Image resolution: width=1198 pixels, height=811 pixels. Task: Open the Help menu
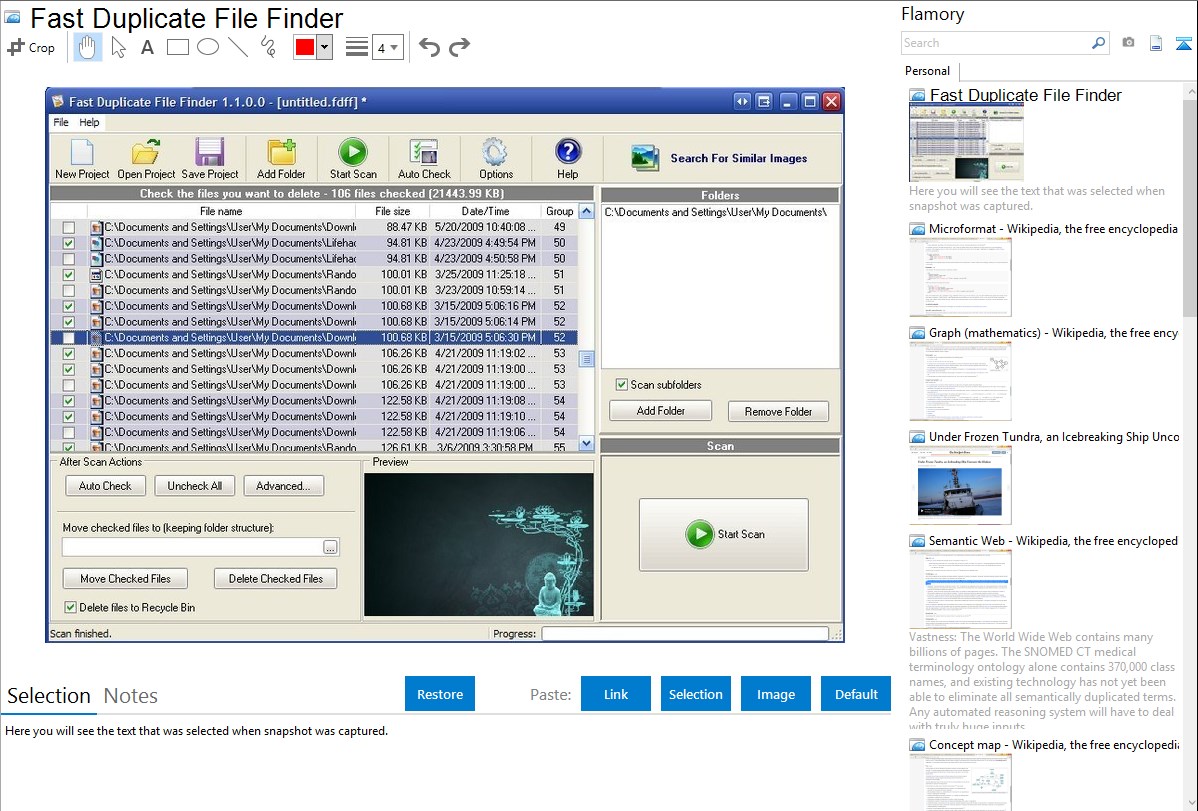(x=89, y=122)
